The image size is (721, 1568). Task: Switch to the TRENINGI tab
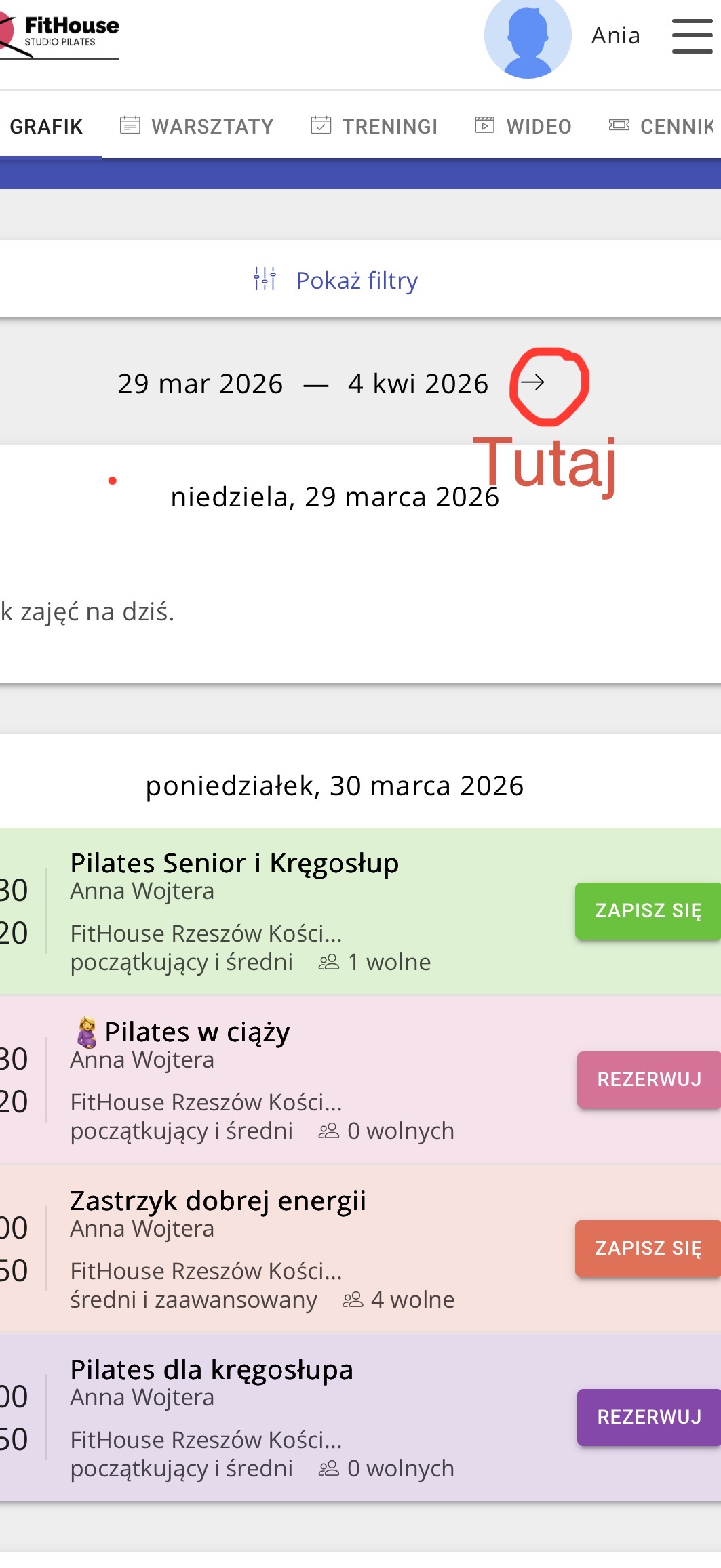pyautogui.click(x=389, y=127)
